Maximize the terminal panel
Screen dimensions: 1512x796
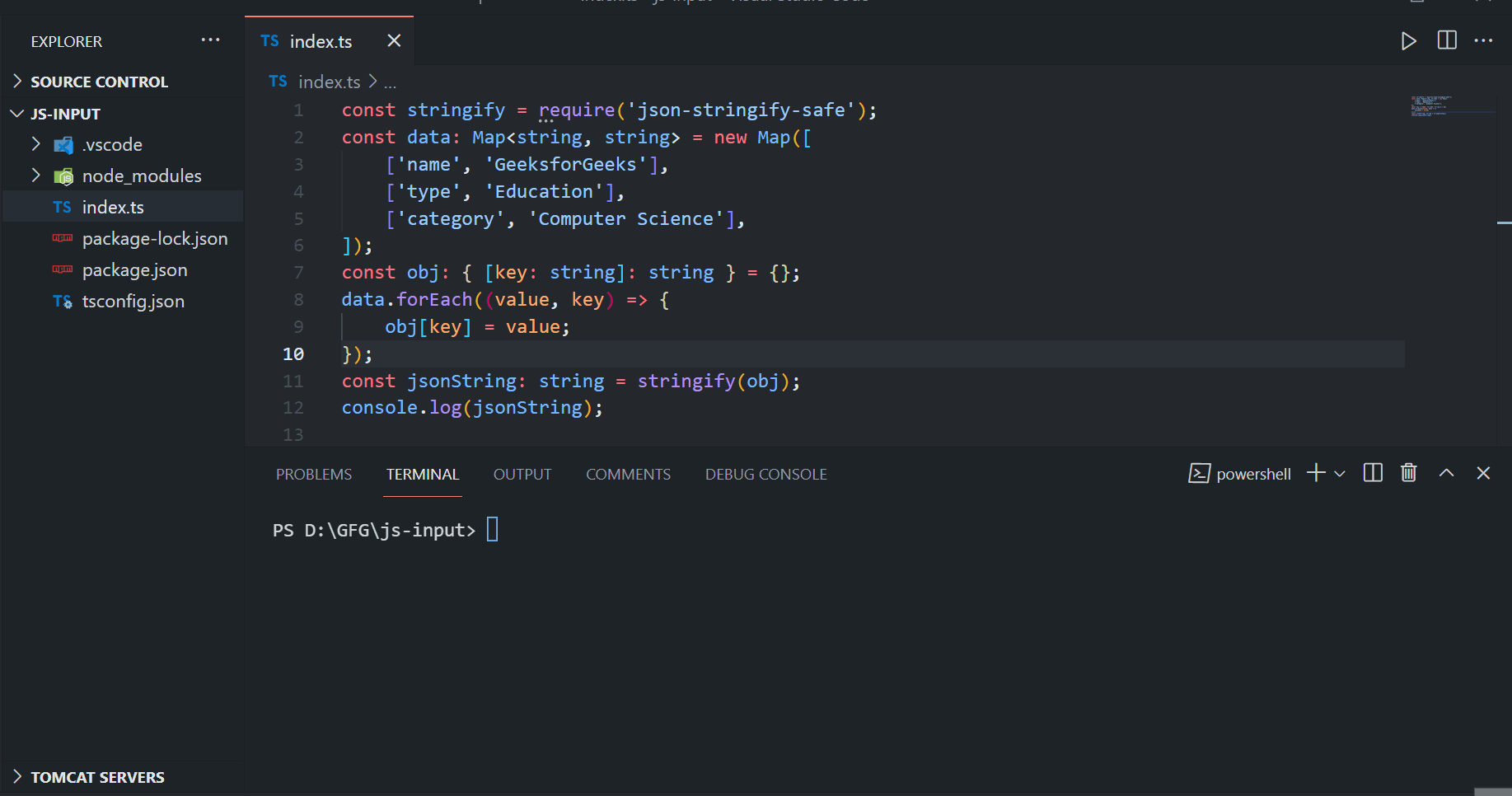(x=1447, y=473)
